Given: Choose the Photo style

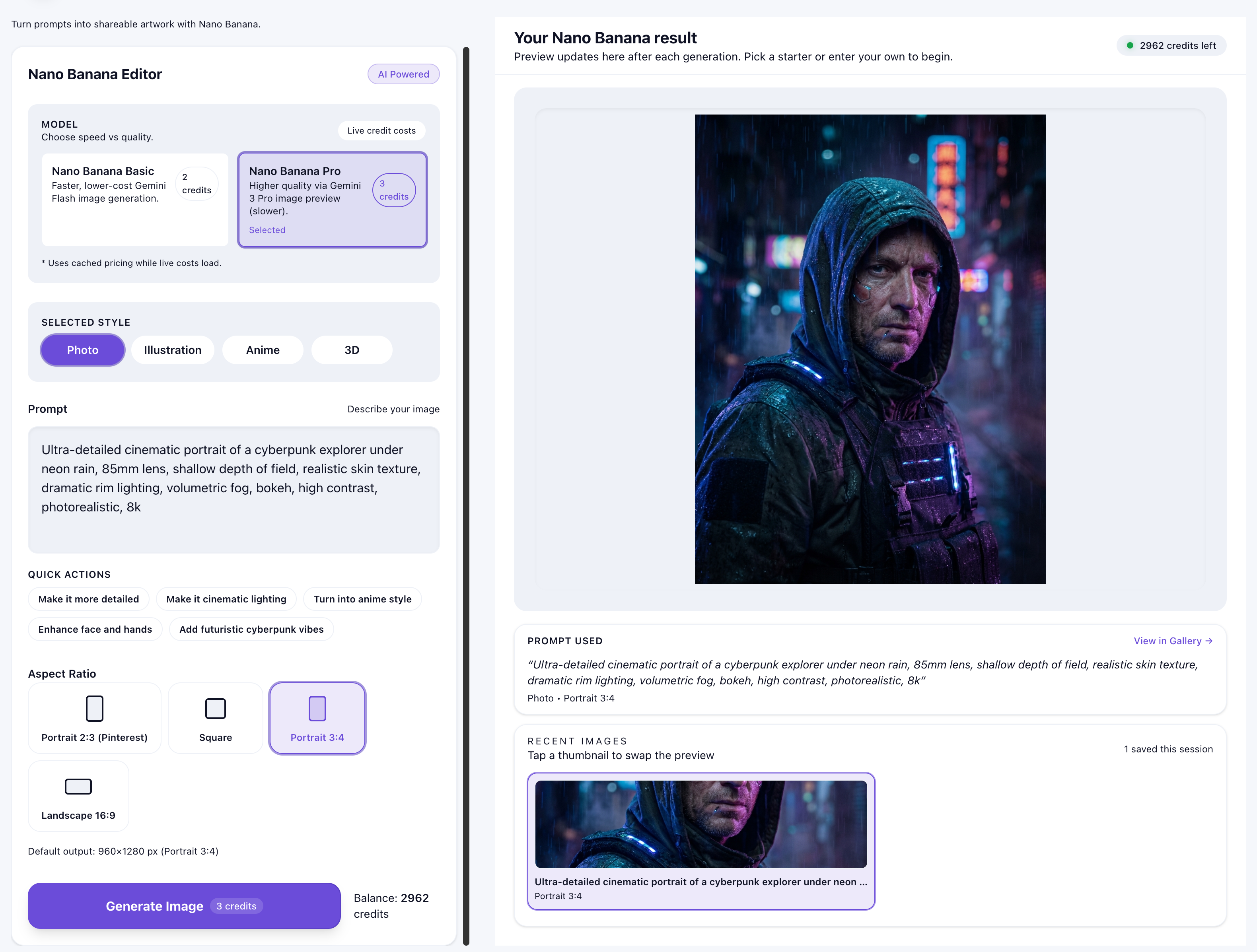Looking at the screenshot, I should click(x=82, y=350).
